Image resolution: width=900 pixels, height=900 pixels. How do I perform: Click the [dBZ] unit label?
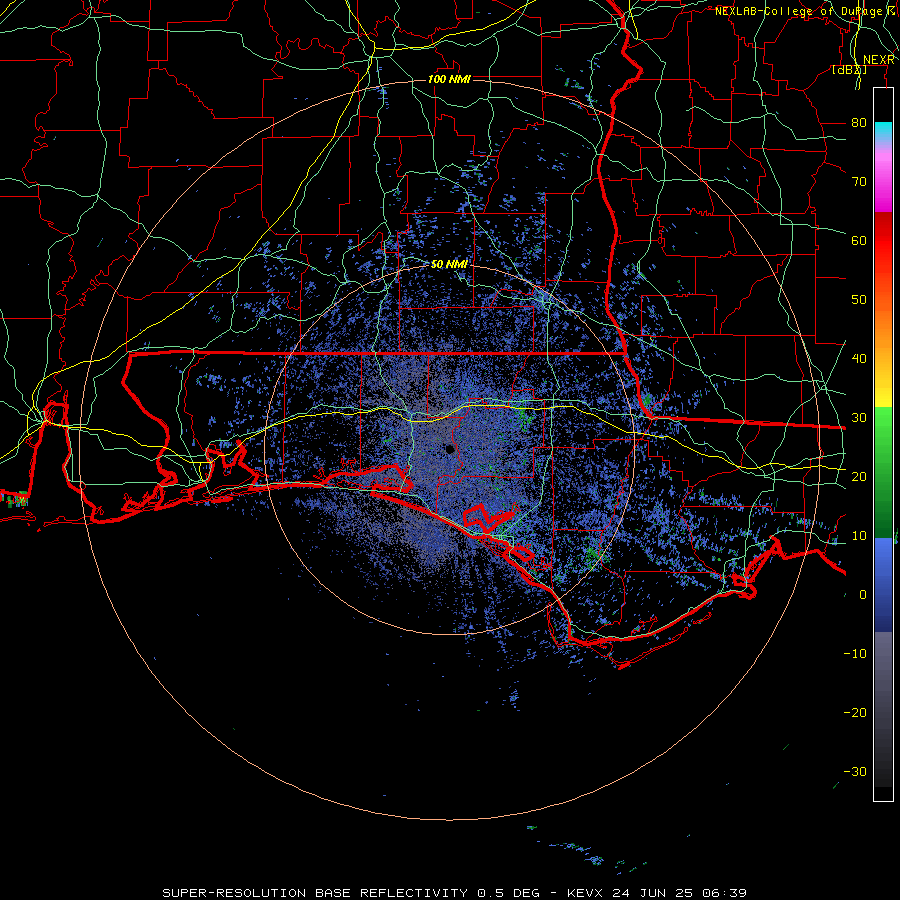pyautogui.click(x=849, y=70)
